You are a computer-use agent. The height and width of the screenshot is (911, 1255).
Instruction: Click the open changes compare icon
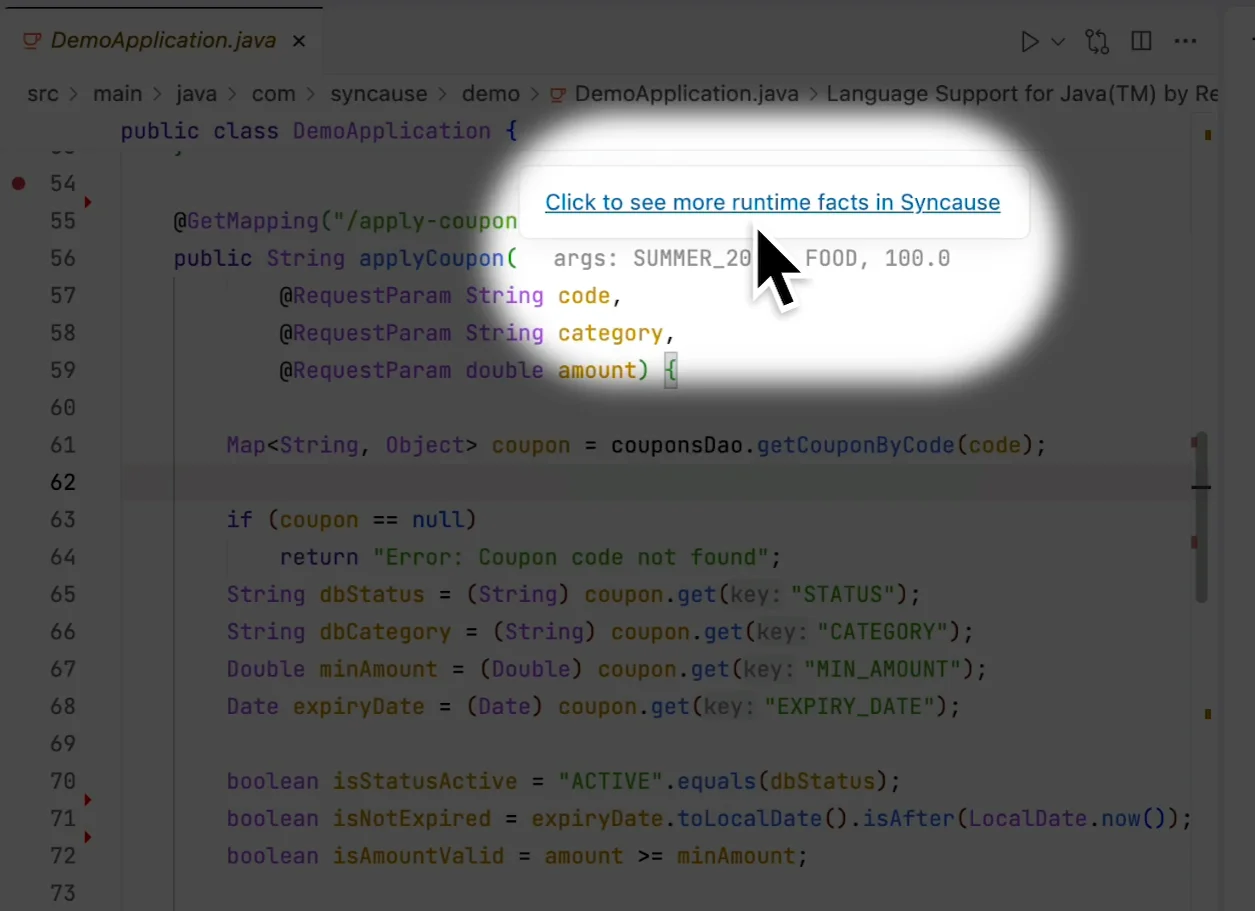point(1097,42)
